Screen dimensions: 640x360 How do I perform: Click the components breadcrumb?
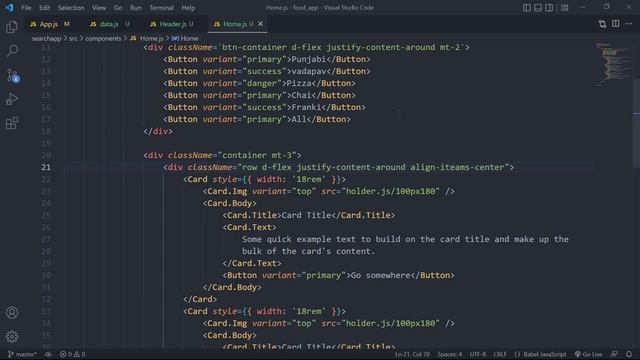[103, 38]
